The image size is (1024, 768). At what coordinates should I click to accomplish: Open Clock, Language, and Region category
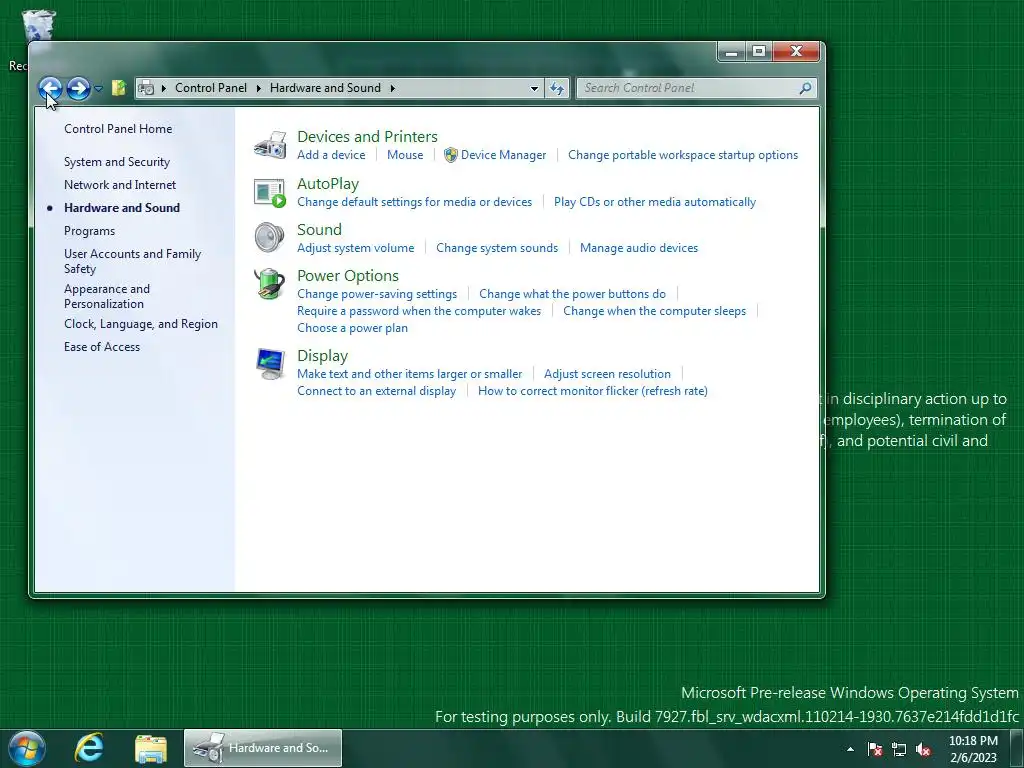[x=141, y=324]
